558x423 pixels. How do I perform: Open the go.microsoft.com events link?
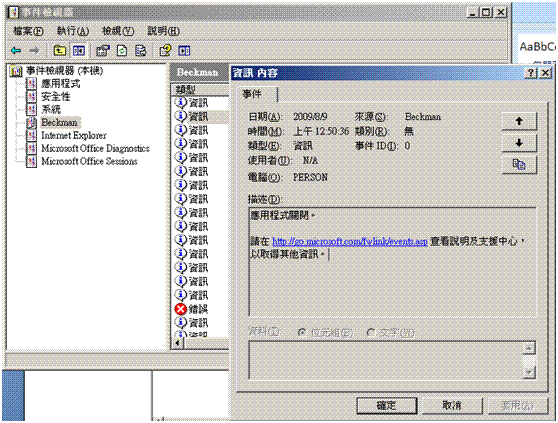350,241
